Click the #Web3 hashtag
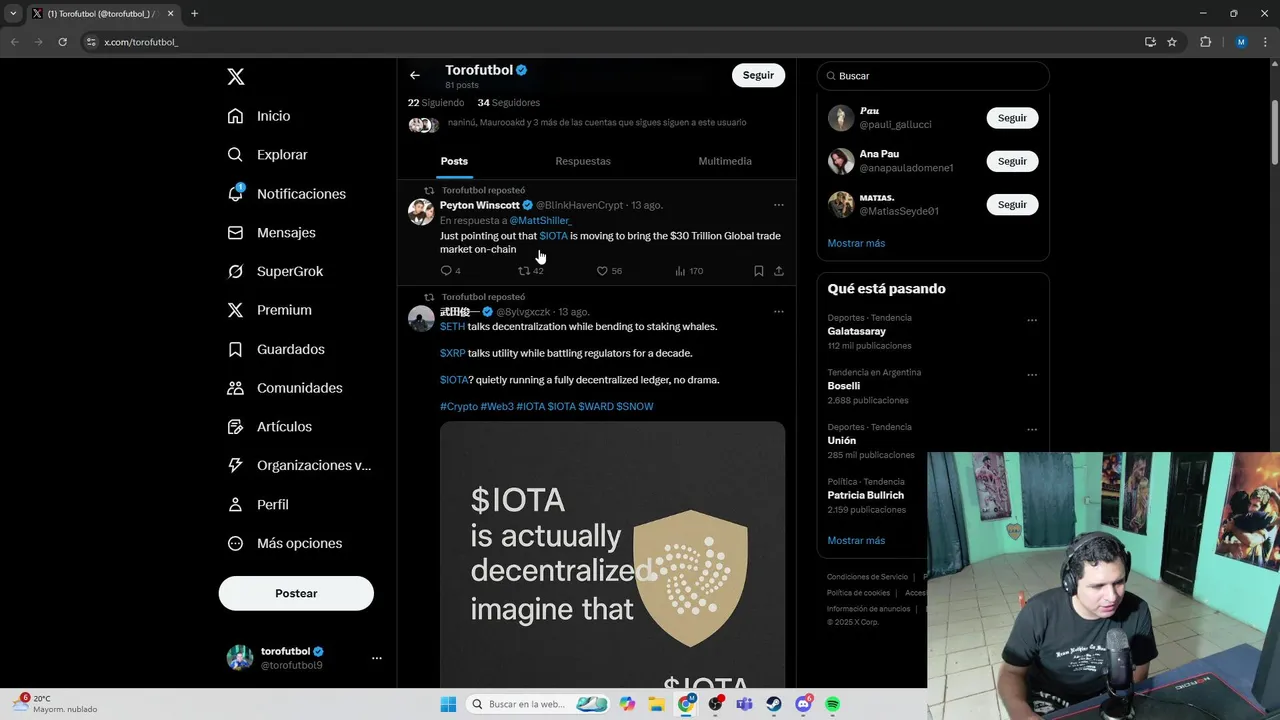 (x=497, y=407)
